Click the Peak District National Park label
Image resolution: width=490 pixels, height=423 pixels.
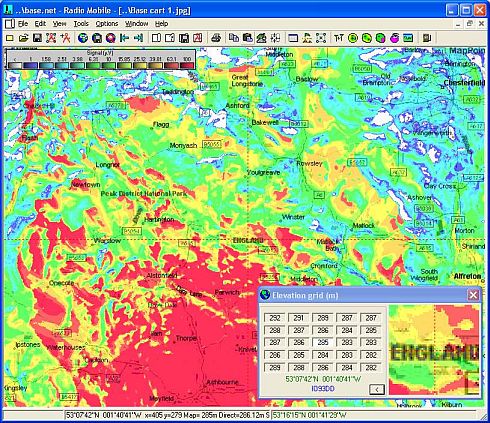pos(144,194)
